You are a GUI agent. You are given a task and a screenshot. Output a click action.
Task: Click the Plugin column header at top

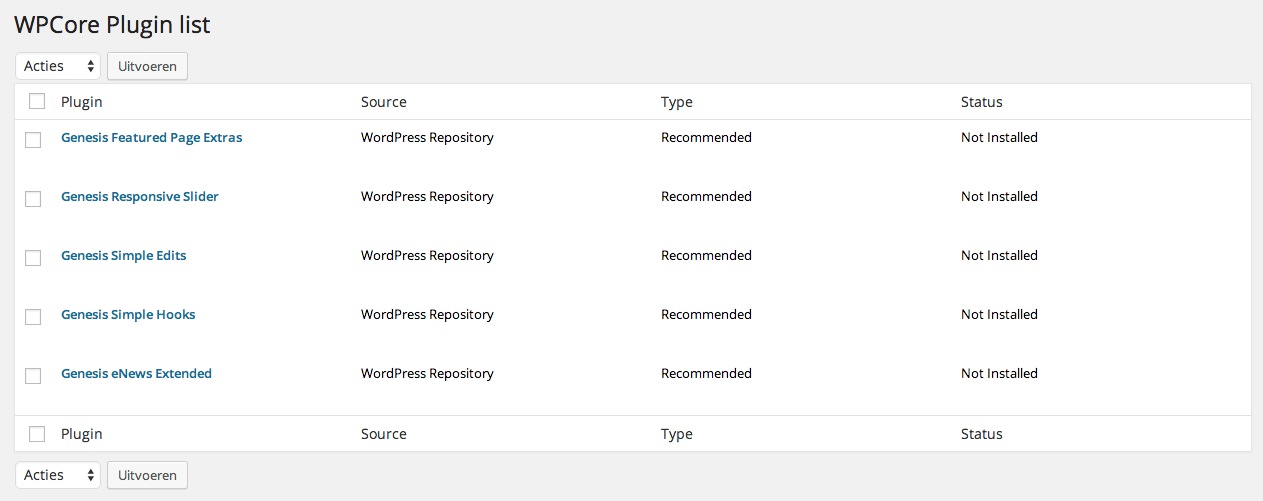pos(82,102)
